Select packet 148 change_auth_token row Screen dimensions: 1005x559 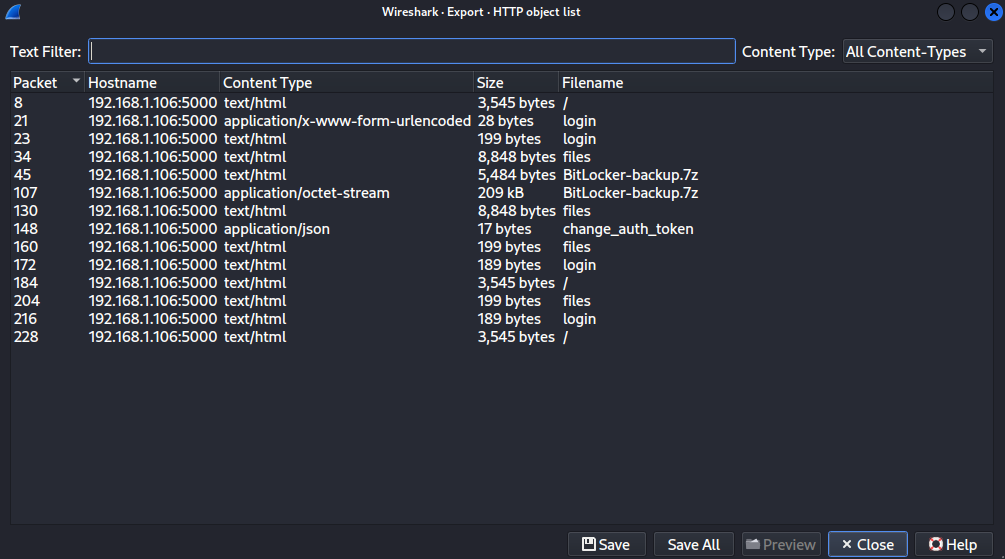[502, 229]
